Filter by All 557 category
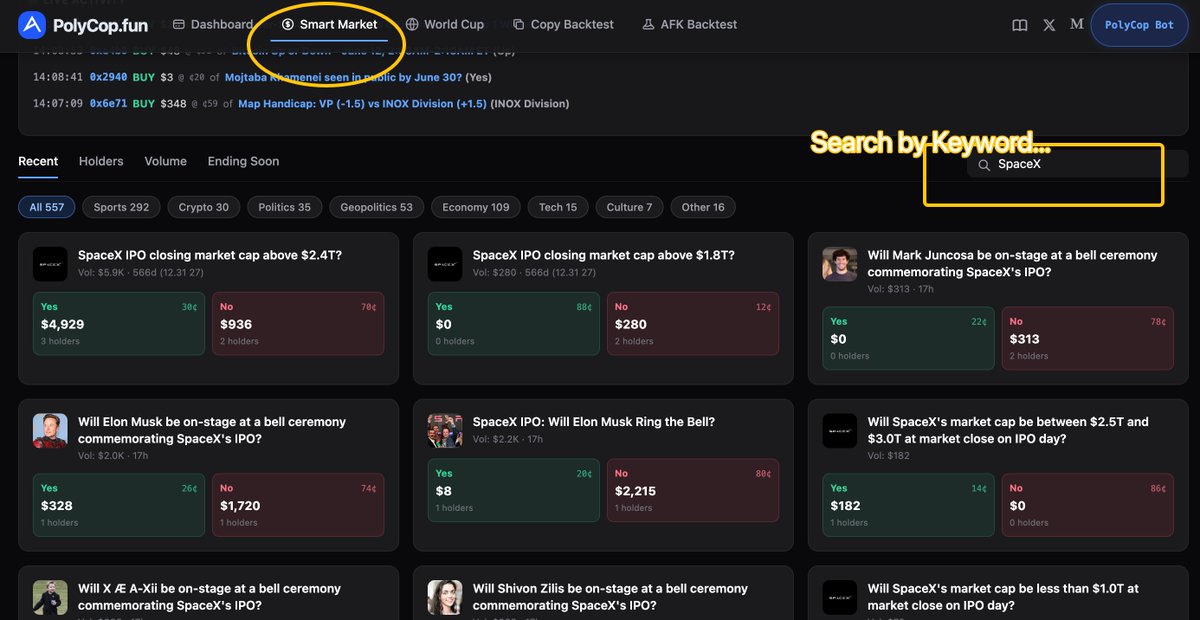The height and width of the screenshot is (620, 1200). click(x=46, y=207)
